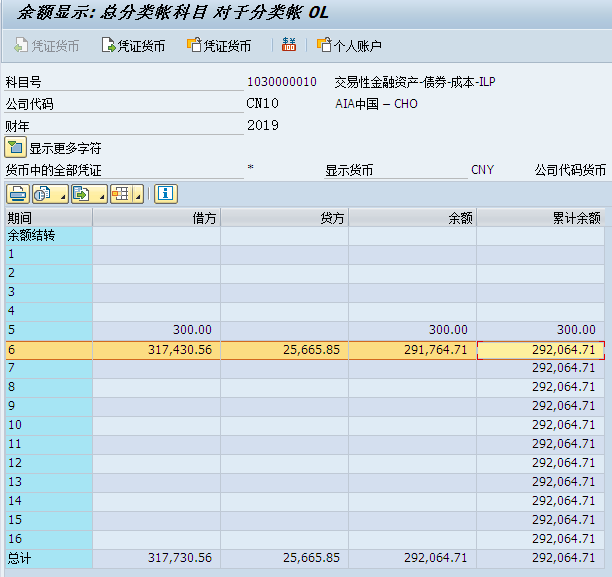Click total credit 25,665.85 in 总计 row

311,558
